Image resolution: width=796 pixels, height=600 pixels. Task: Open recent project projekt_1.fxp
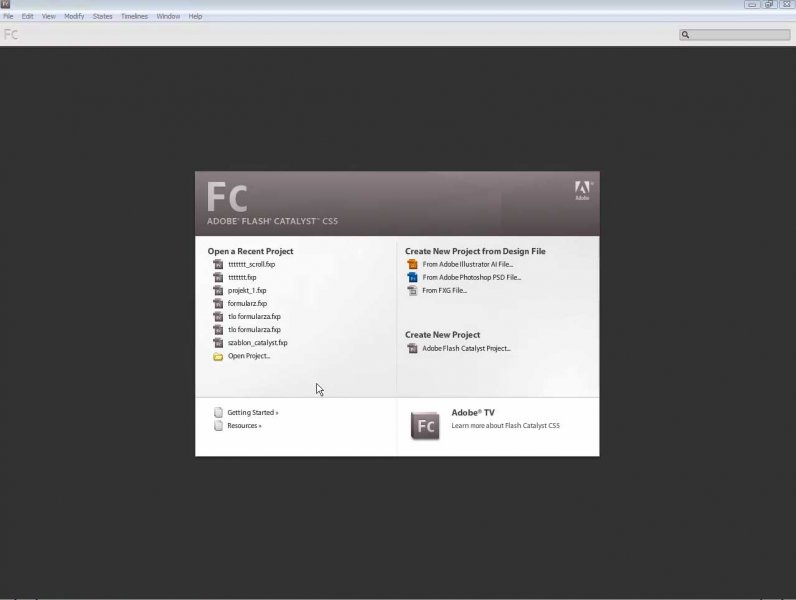click(247, 291)
